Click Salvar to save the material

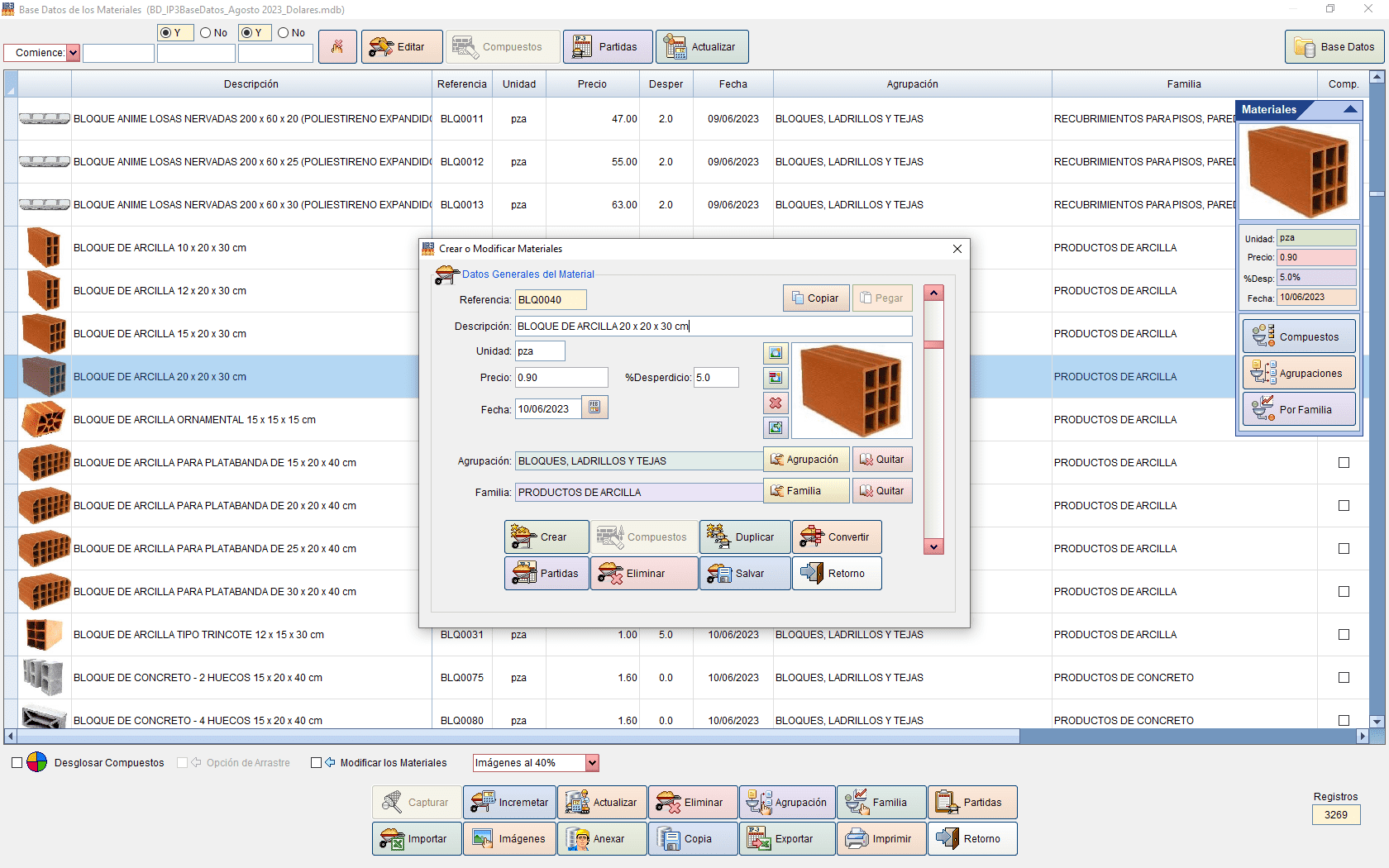743,573
